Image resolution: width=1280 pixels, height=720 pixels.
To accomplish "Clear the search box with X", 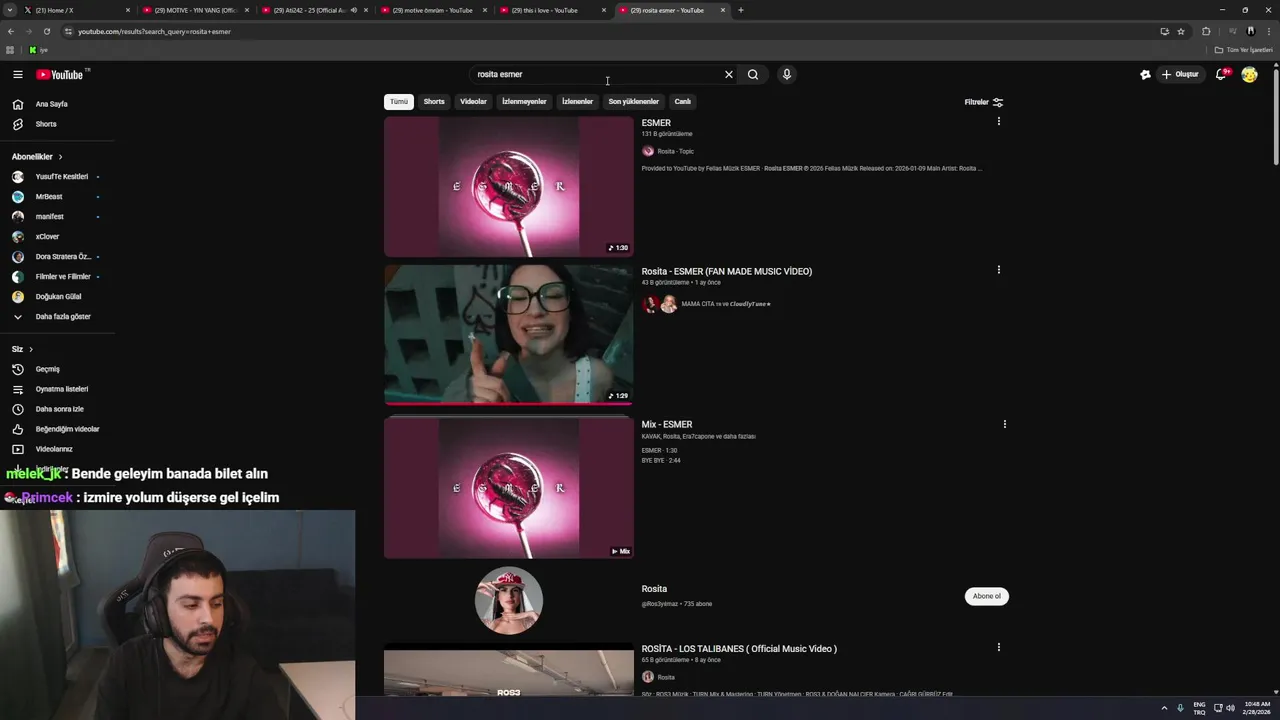I will click(x=729, y=74).
